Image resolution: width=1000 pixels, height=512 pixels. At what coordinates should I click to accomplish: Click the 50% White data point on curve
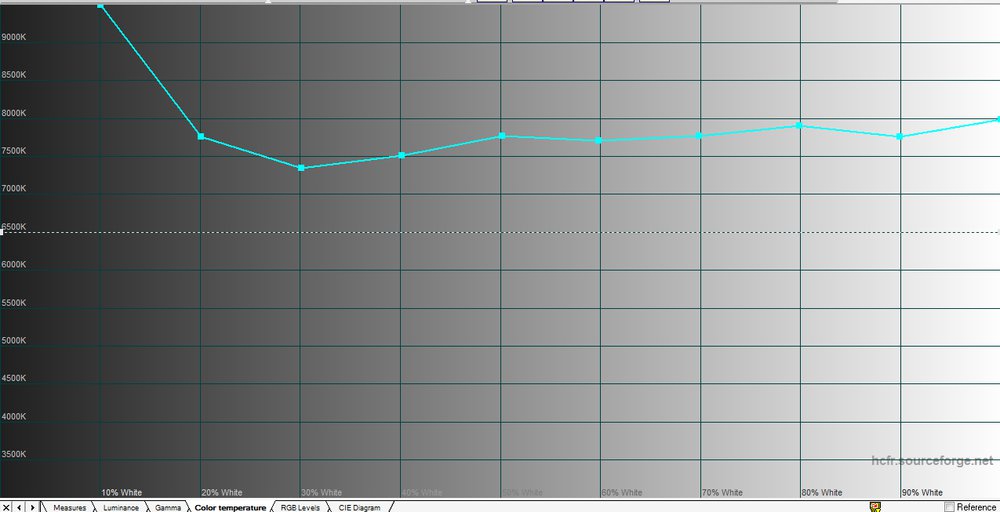501,135
